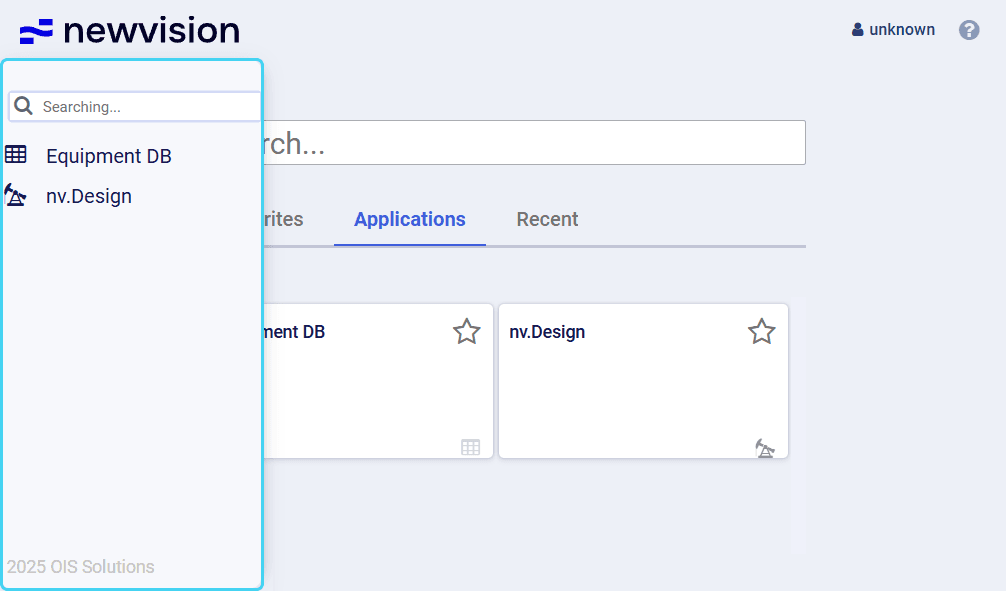Switch to the Recent tab

[547, 219]
